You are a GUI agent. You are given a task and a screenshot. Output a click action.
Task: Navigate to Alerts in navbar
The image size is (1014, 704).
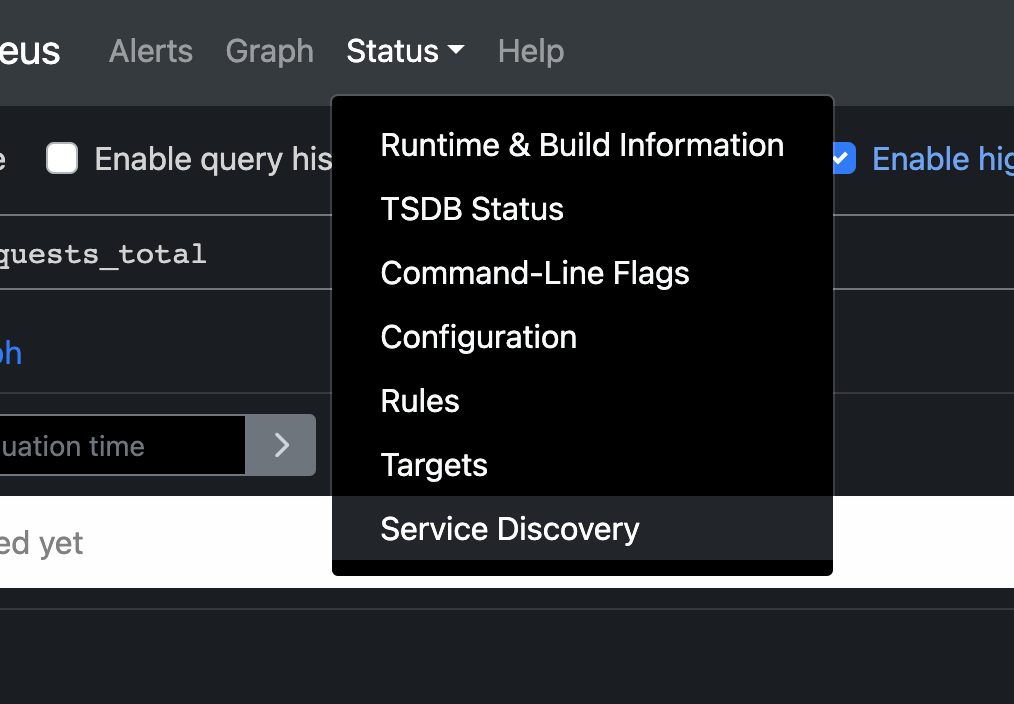(150, 51)
